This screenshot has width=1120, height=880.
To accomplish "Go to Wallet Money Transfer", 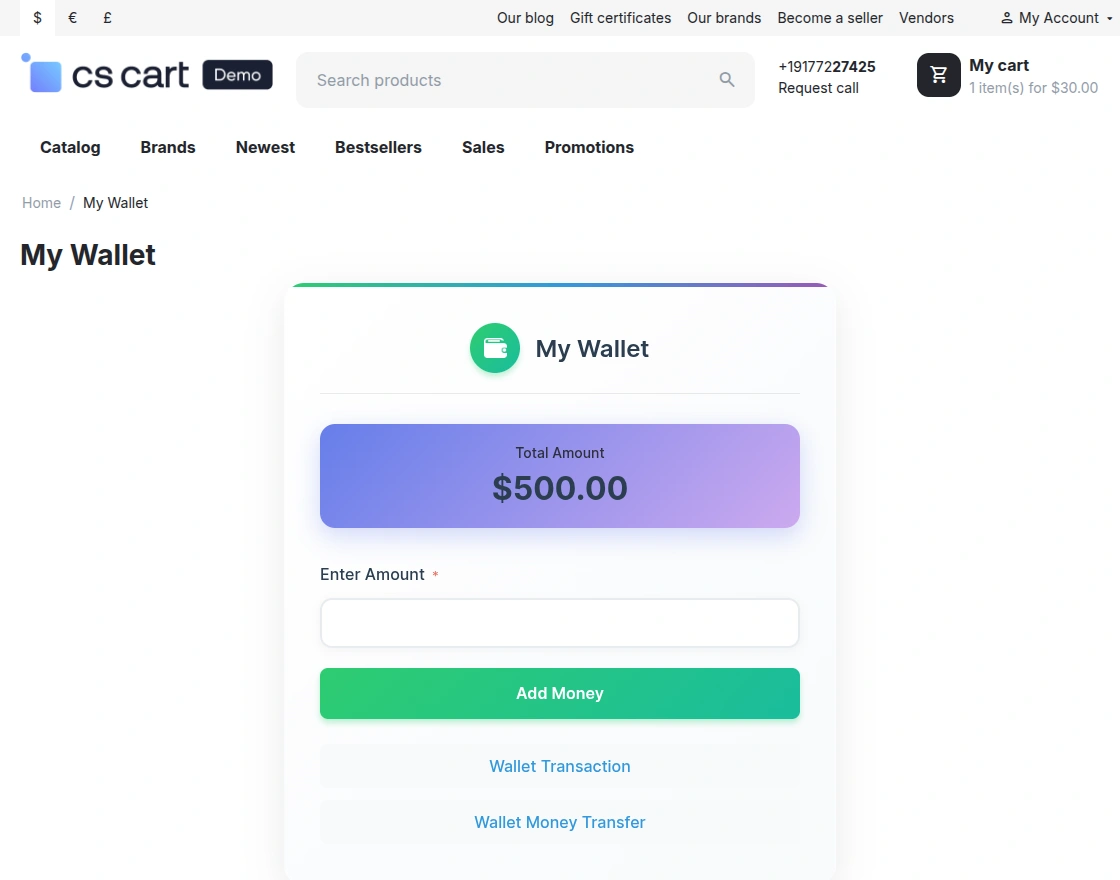I will coord(559,821).
